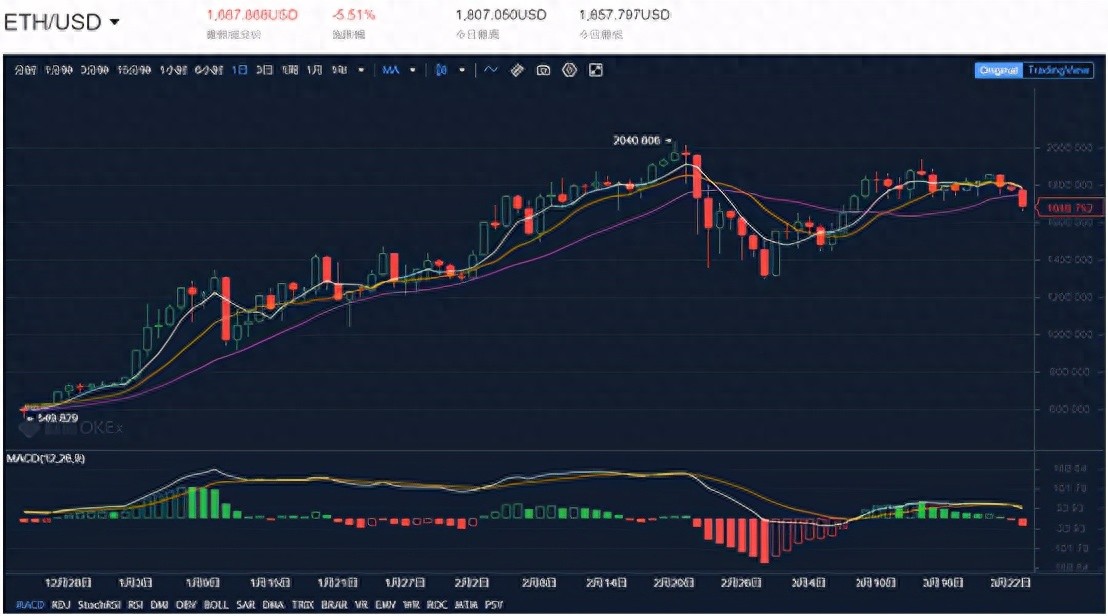
Task: Show the MTM indicator
Action: tap(466, 605)
